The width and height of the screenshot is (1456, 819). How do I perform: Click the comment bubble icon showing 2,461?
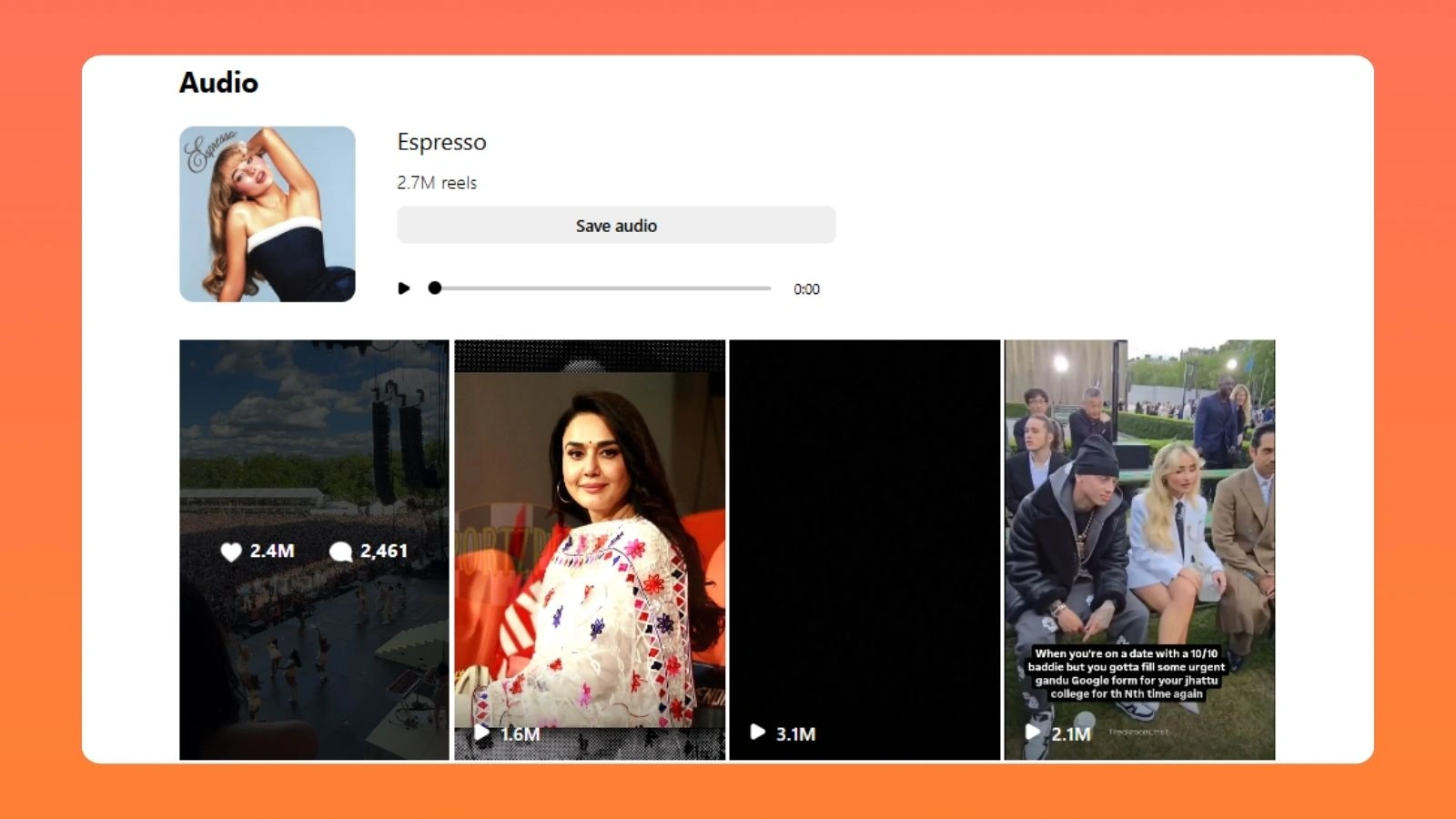point(340,551)
